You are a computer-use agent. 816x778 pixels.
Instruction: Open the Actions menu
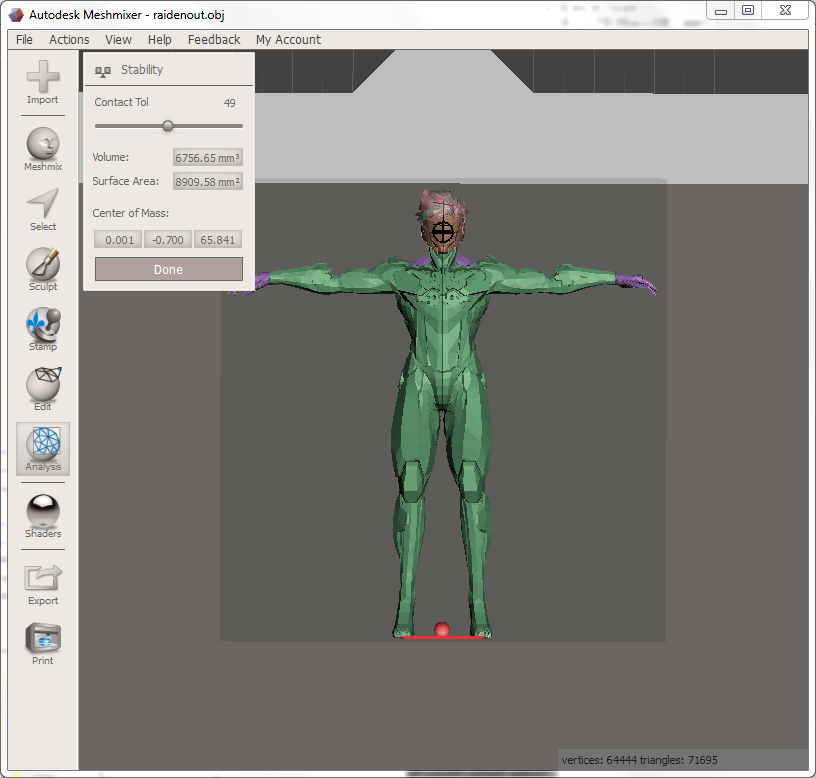click(x=69, y=40)
